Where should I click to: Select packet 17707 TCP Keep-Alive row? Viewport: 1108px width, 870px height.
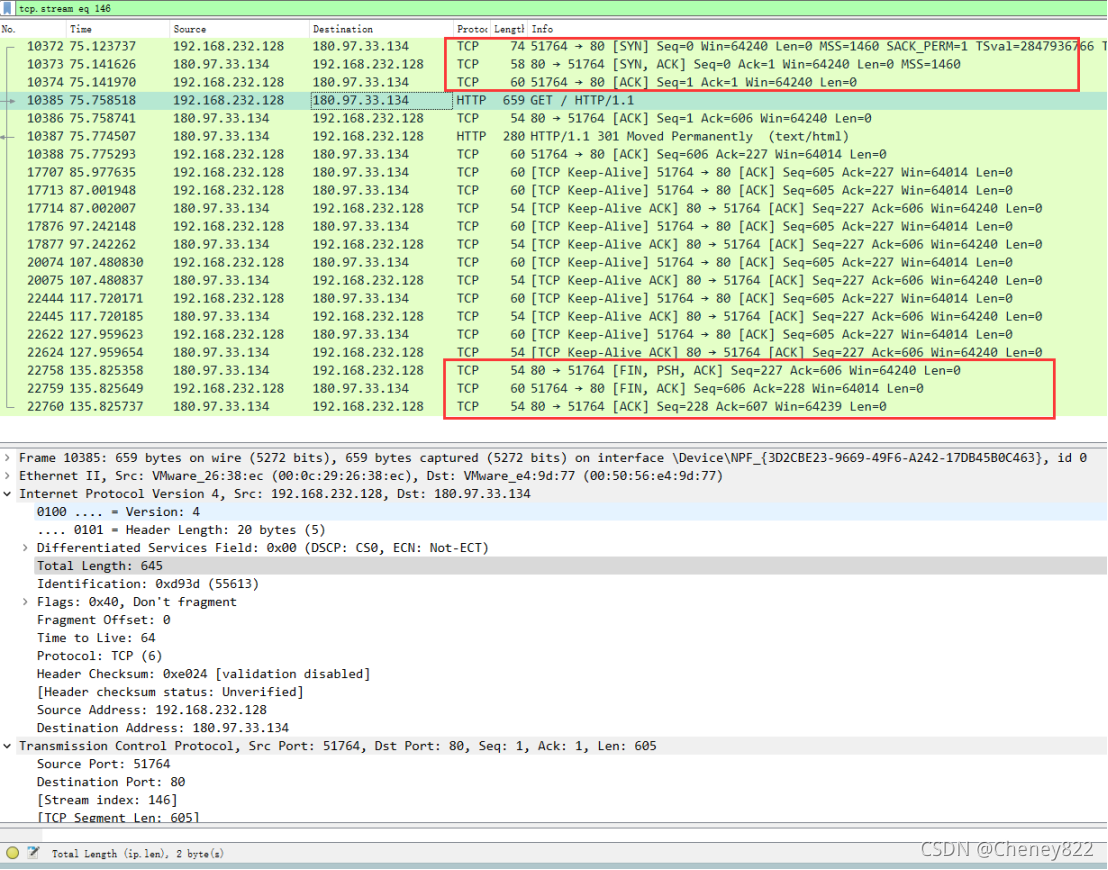coord(553,172)
